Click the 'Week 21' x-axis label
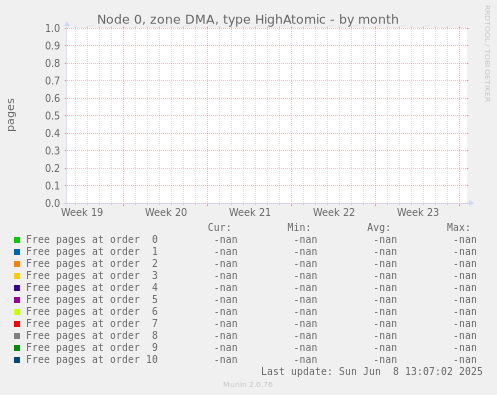This screenshot has height=395, width=497. [250, 212]
